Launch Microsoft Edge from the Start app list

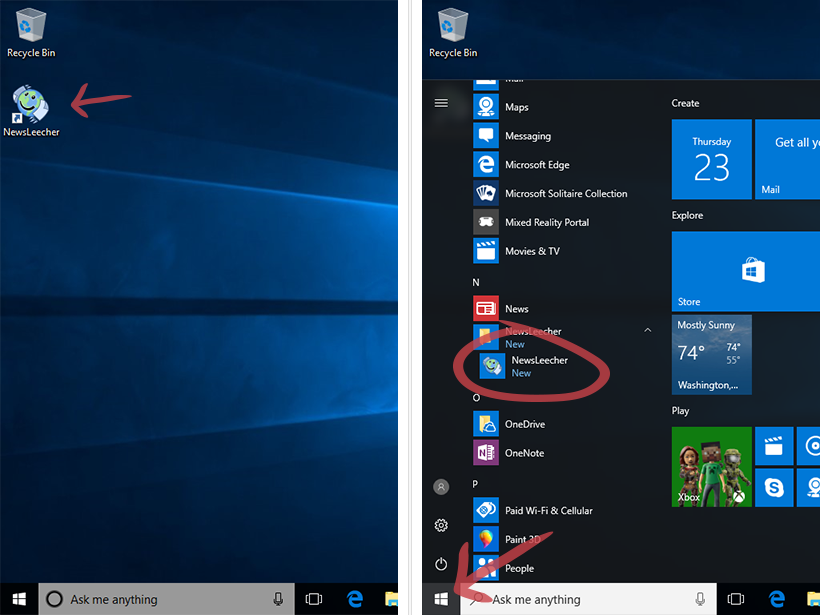coord(562,165)
